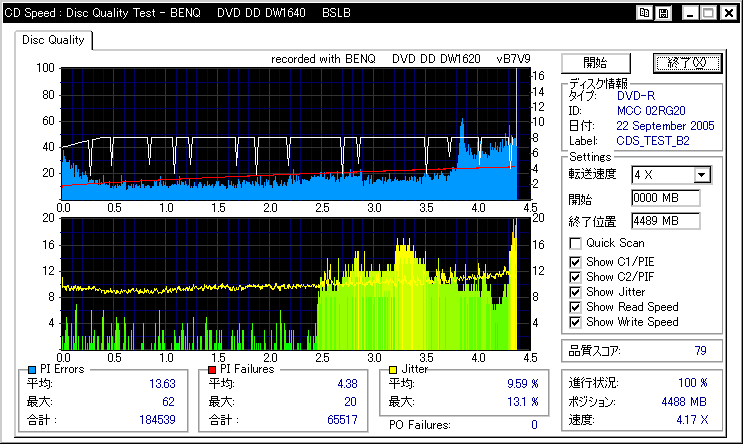The image size is (743, 444).
Task: Click PO Failures value 0
Action: (534, 425)
